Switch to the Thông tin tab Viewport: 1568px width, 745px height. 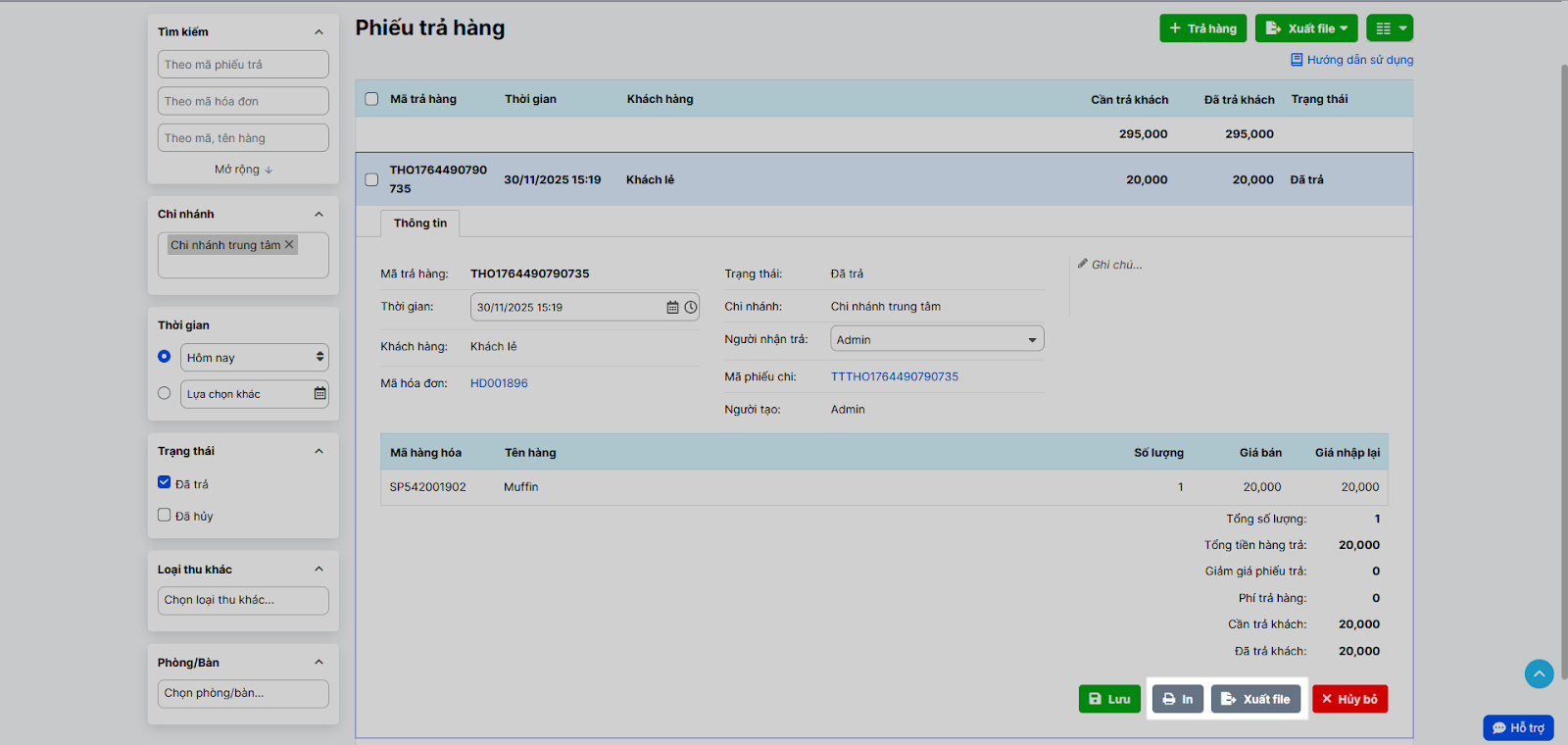point(420,223)
